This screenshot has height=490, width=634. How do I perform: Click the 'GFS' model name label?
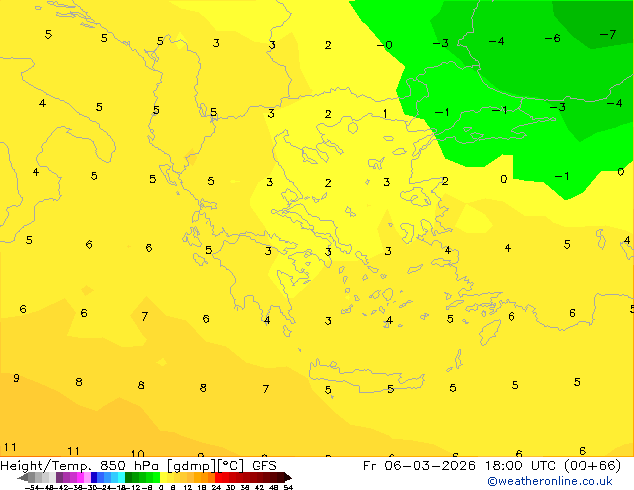coord(264,466)
